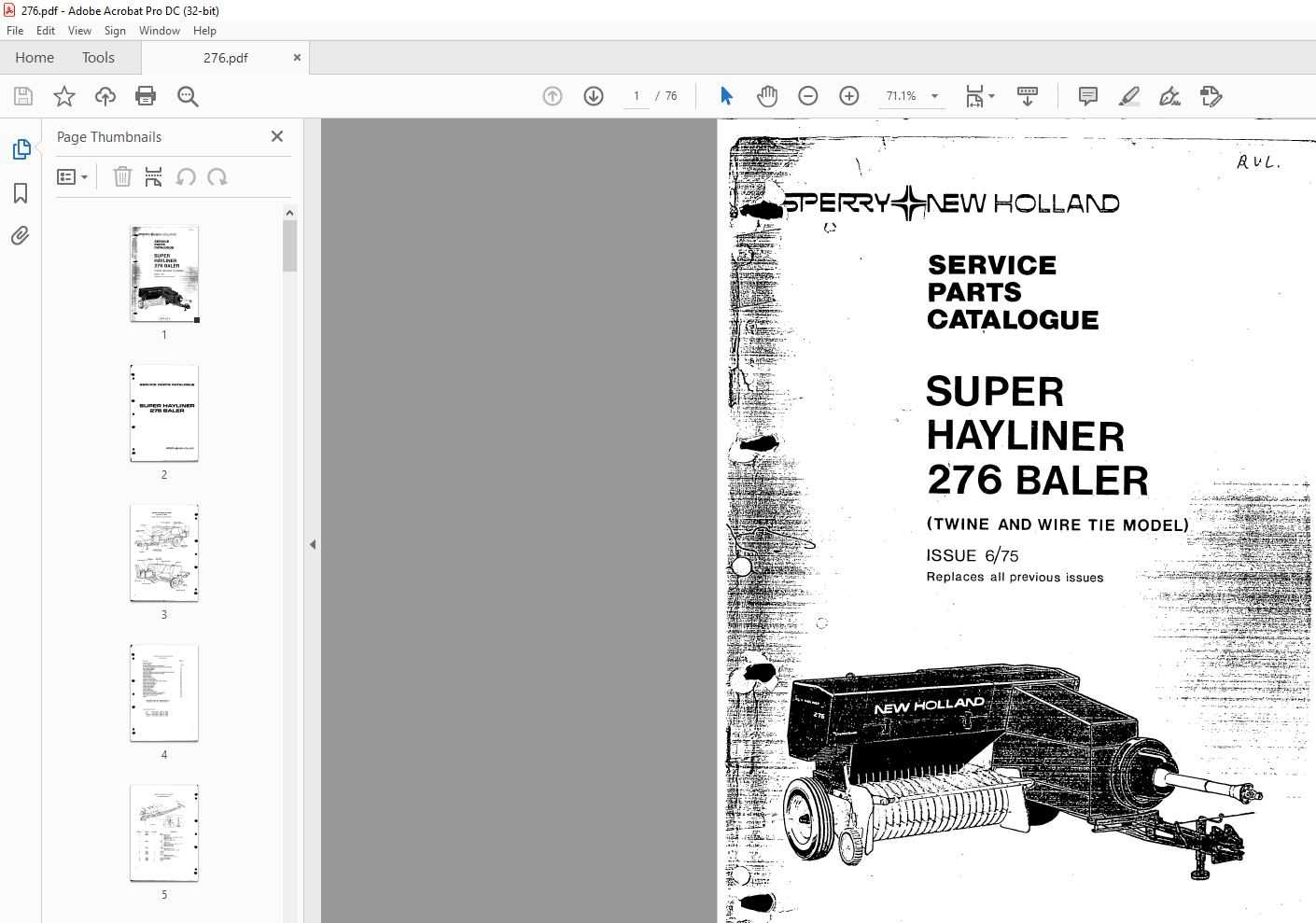The image size is (1316, 923).
Task: Click the thumbnails panel scrollbar thumb
Action: [289, 245]
